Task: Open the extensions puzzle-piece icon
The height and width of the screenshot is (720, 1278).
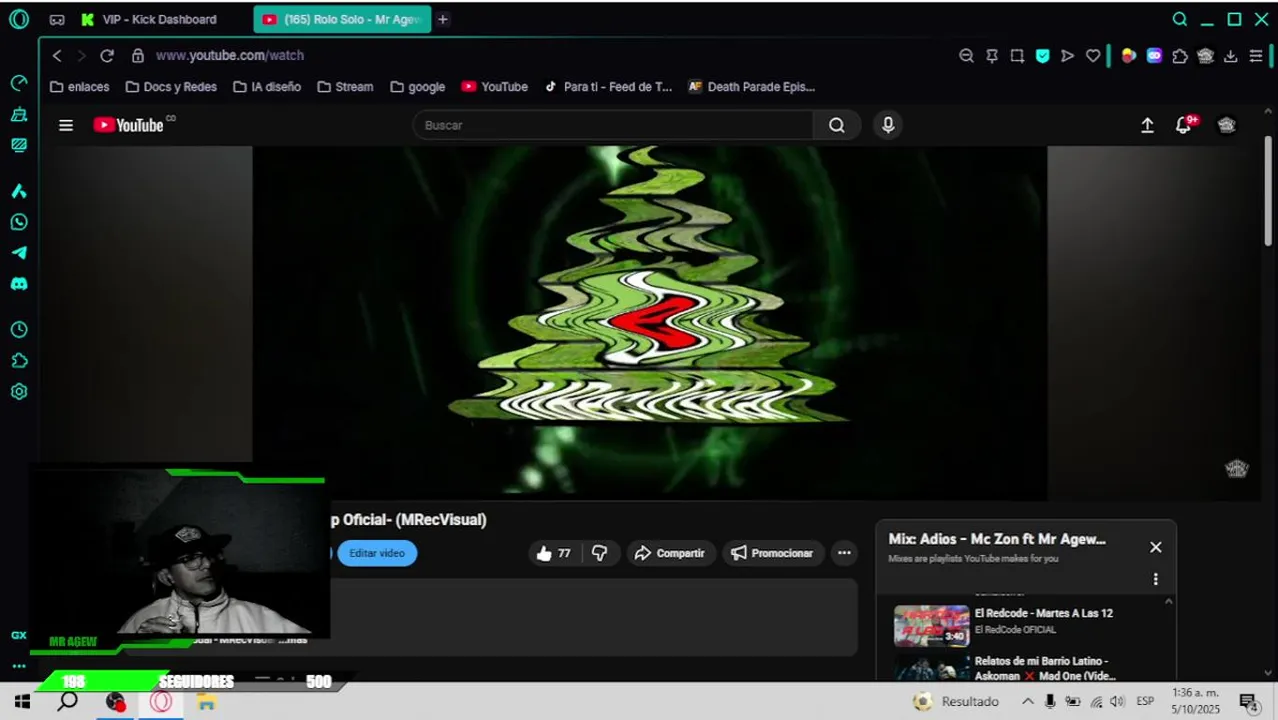Action: click(1180, 56)
